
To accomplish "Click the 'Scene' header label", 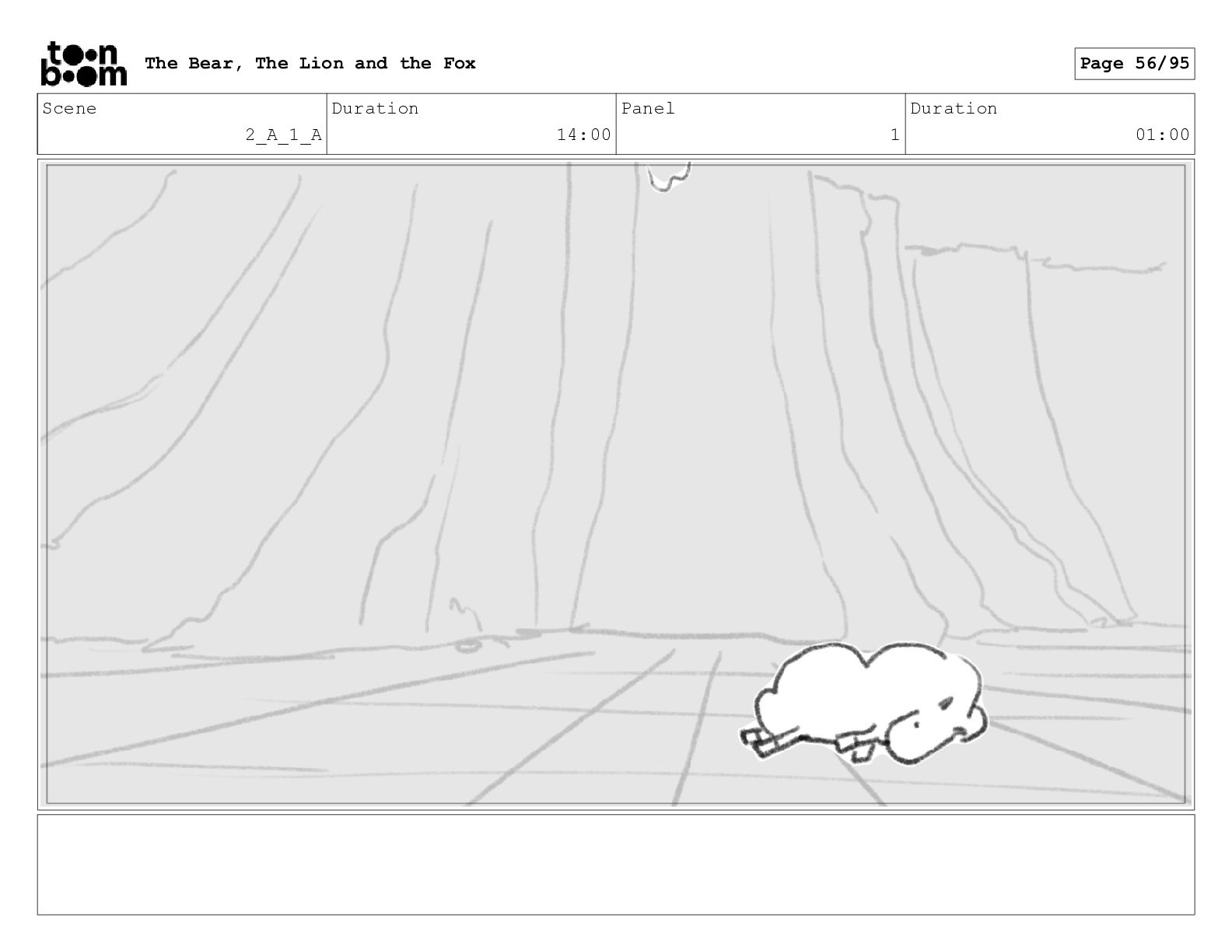I will pos(70,109).
